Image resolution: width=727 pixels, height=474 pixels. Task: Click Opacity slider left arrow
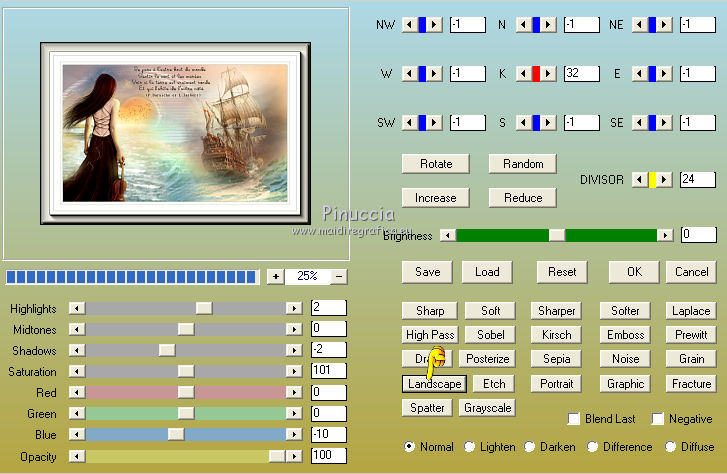[x=77, y=456]
